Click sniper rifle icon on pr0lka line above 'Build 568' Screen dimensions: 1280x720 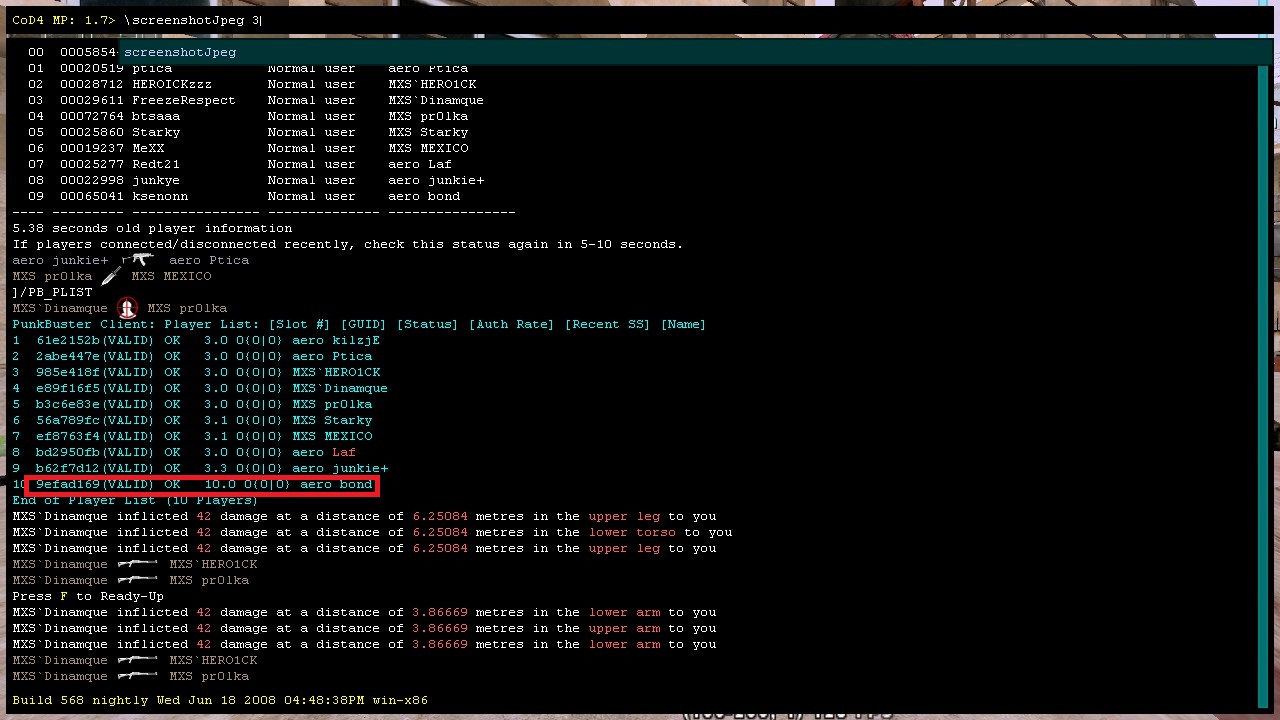[137, 676]
